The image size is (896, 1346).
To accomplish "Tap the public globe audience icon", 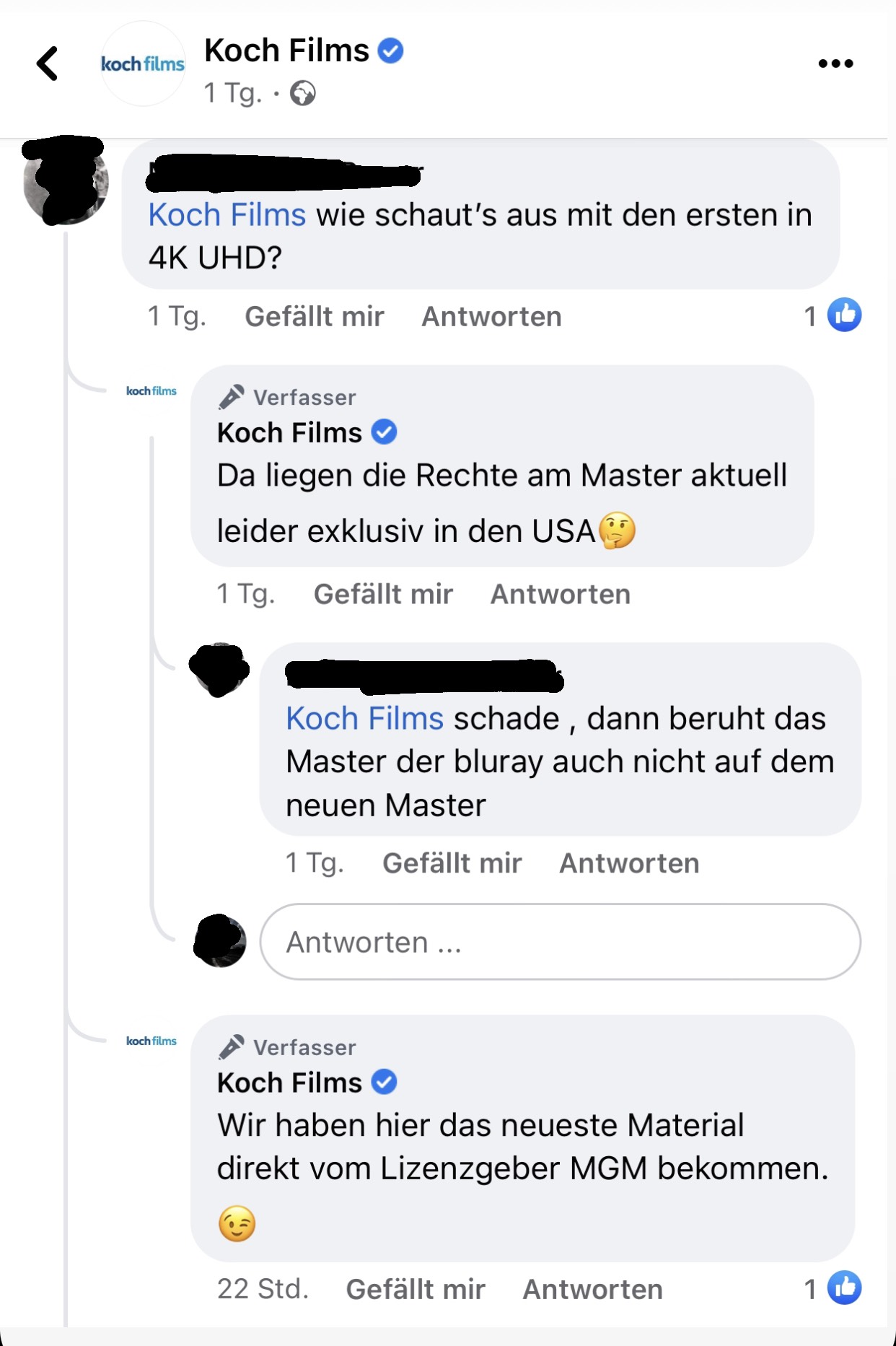I will click(303, 93).
